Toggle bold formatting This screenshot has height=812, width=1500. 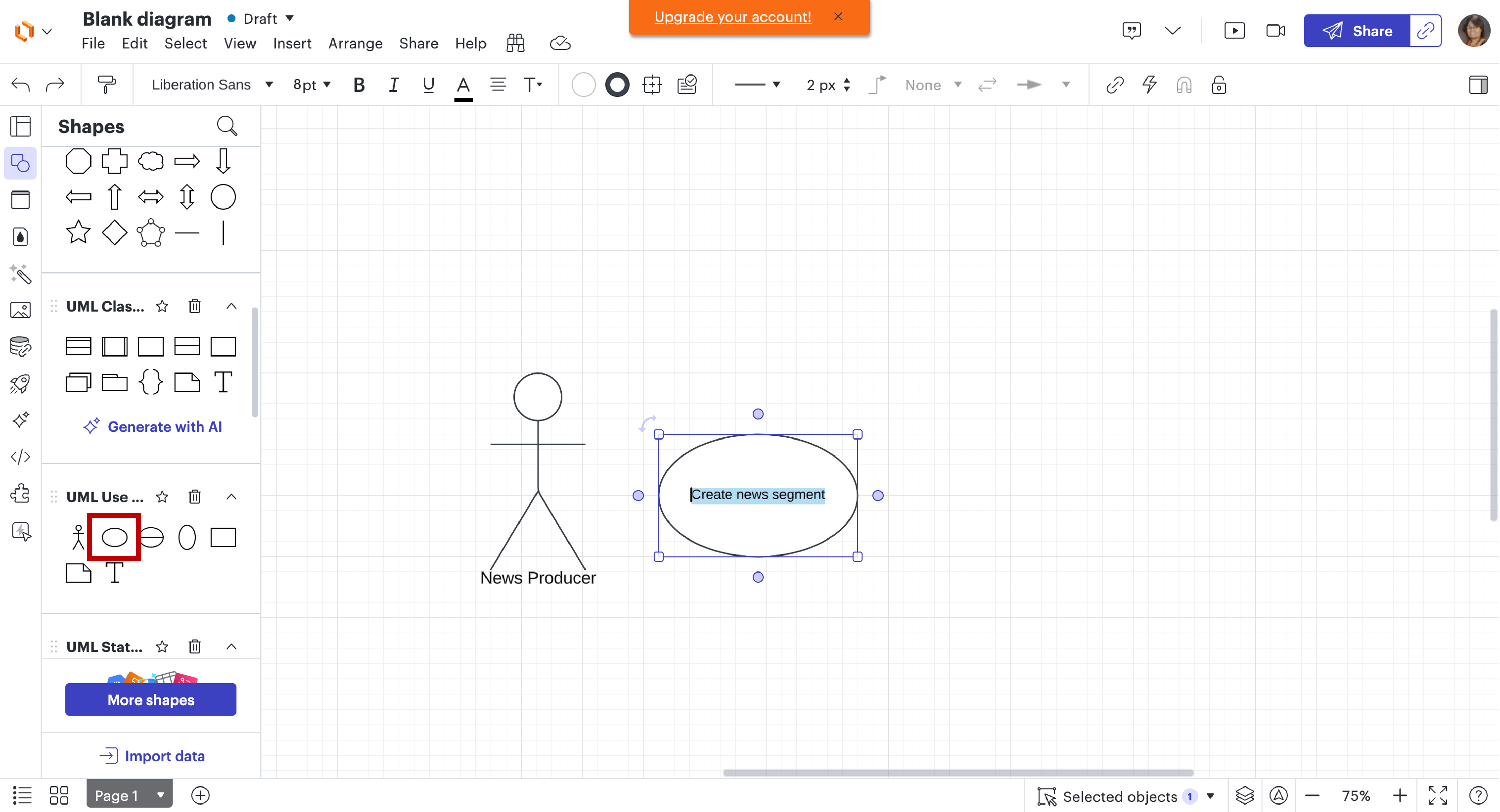pyautogui.click(x=359, y=84)
